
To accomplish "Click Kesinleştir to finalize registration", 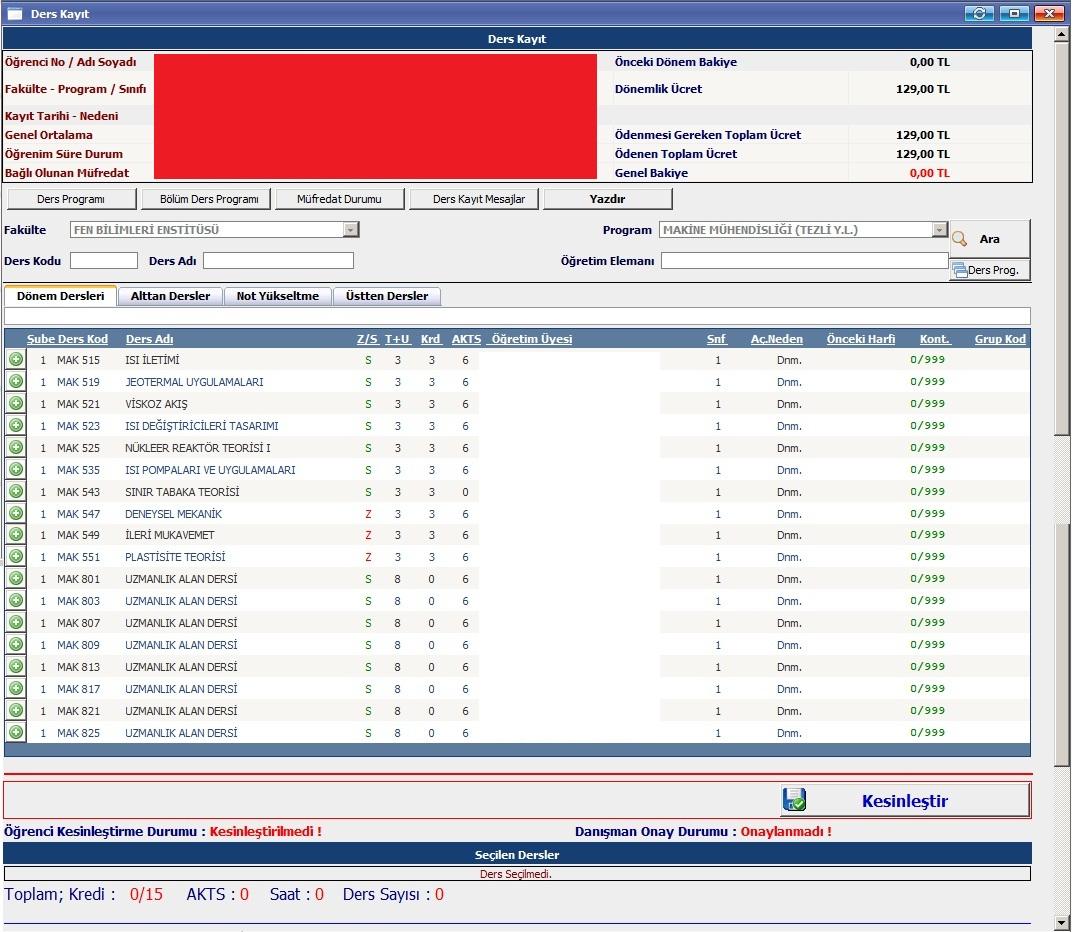I will pyautogui.click(x=905, y=801).
